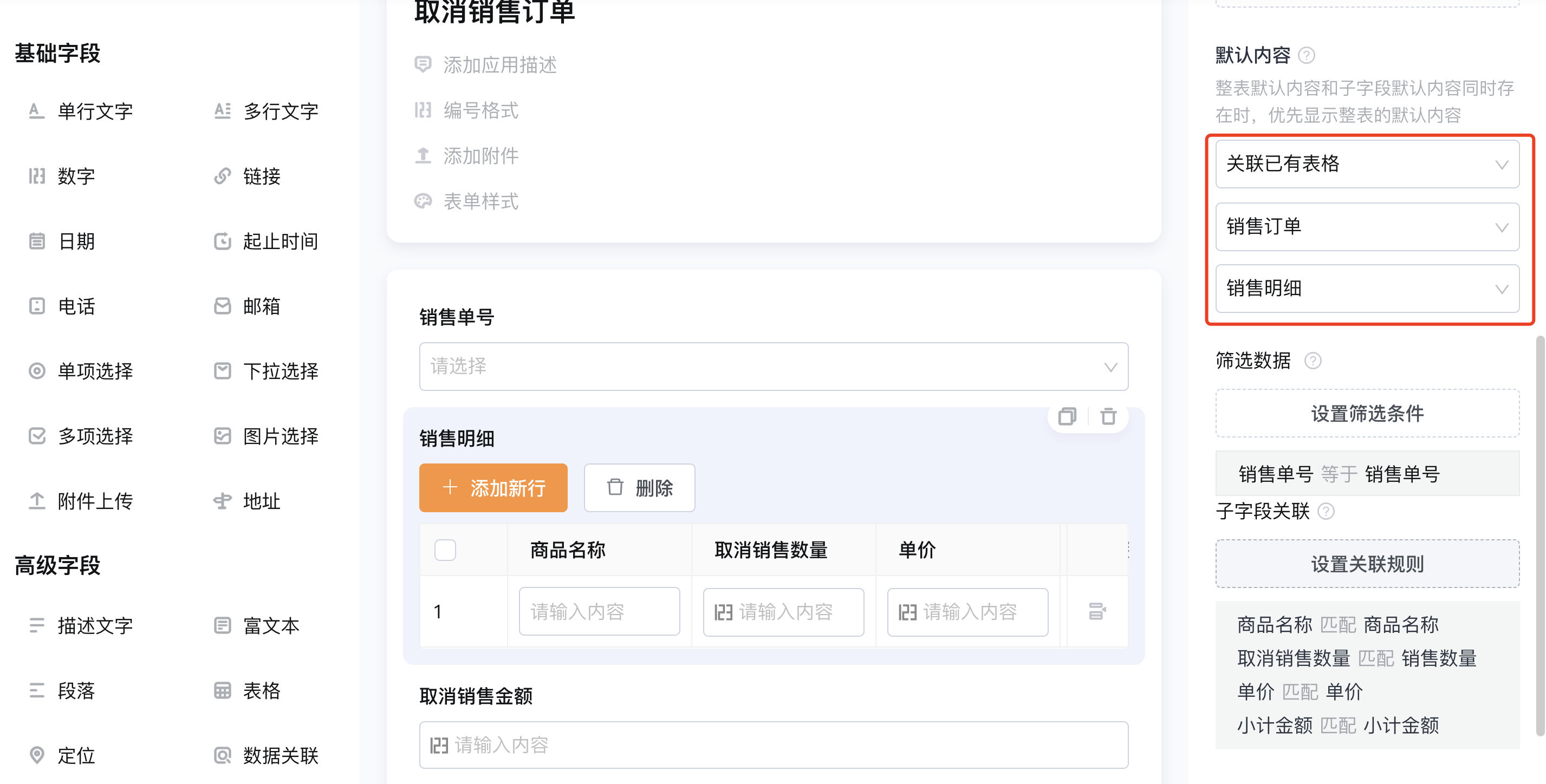
Task: Add a 定位 location field
Action: 62,755
